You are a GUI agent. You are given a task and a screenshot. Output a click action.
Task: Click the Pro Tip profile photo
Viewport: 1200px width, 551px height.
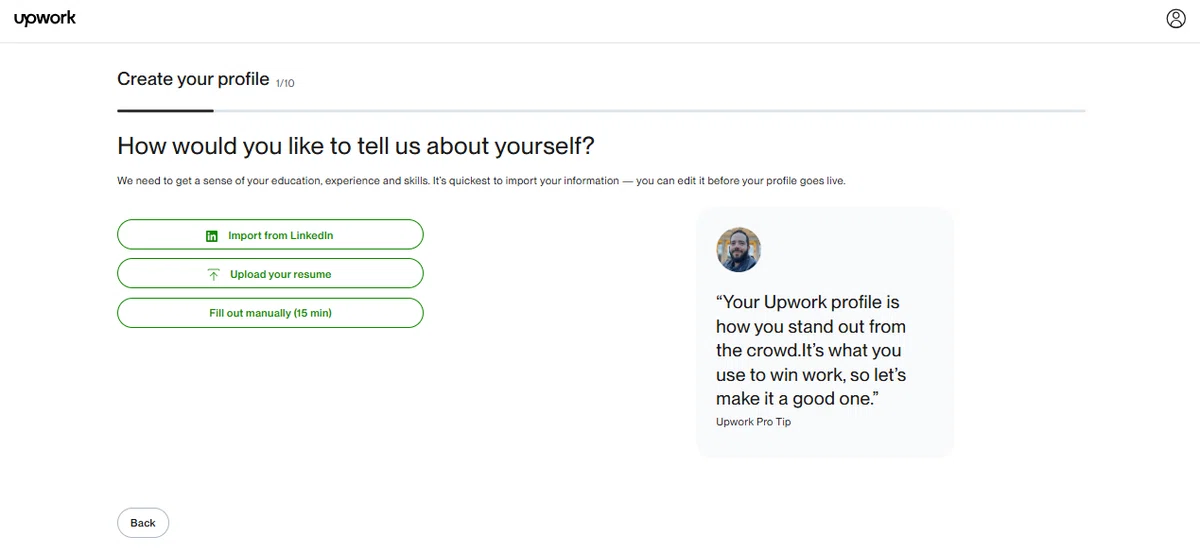[x=739, y=250]
